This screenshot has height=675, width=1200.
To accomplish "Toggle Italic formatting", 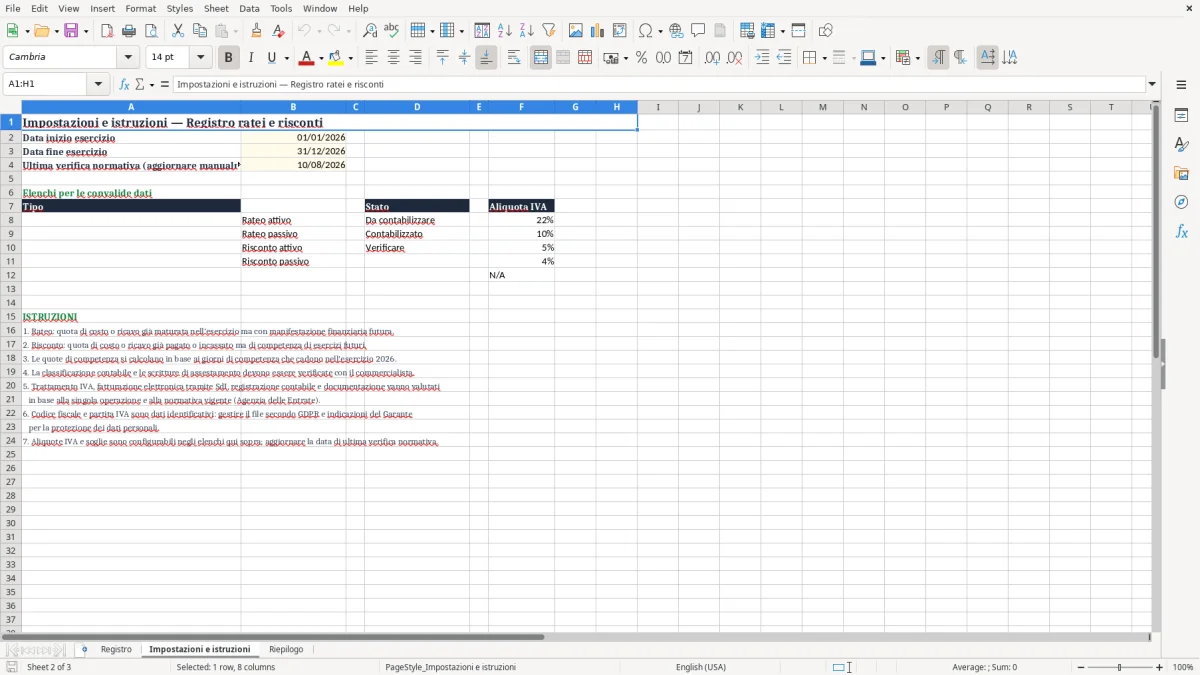I will (251, 58).
